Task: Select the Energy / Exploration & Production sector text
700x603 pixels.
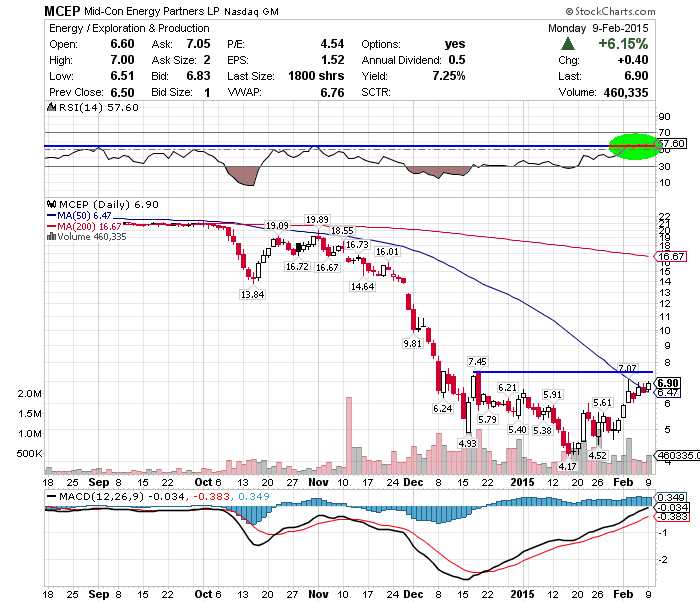Action: pyautogui.click(x=129, y=28)
